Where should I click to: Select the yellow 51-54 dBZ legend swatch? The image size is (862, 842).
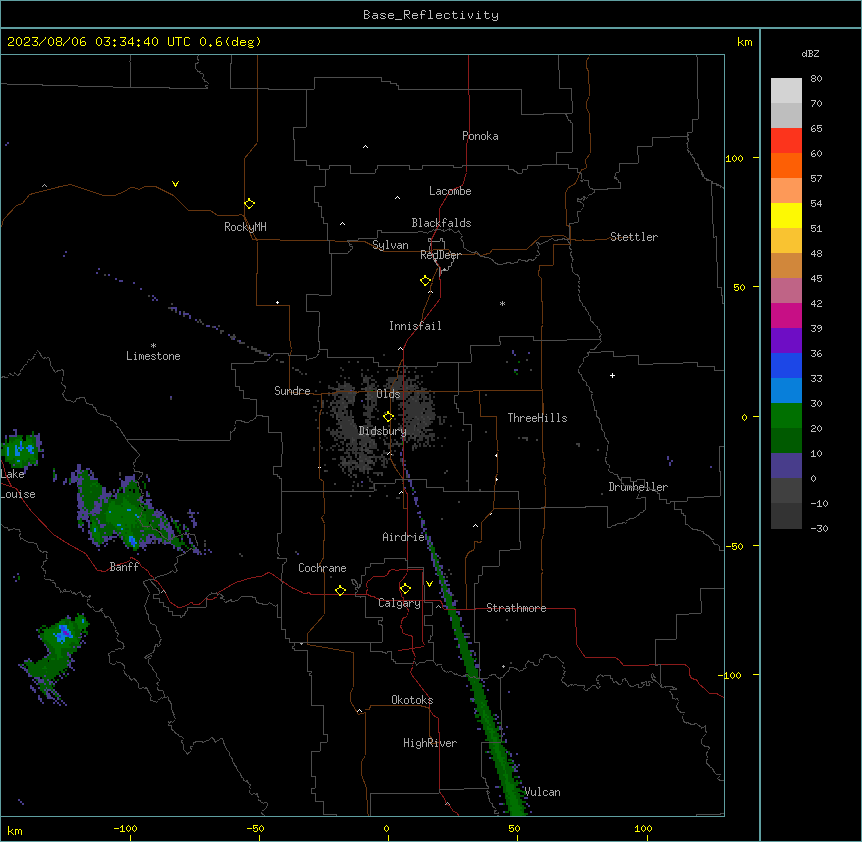tap(786, 215)
